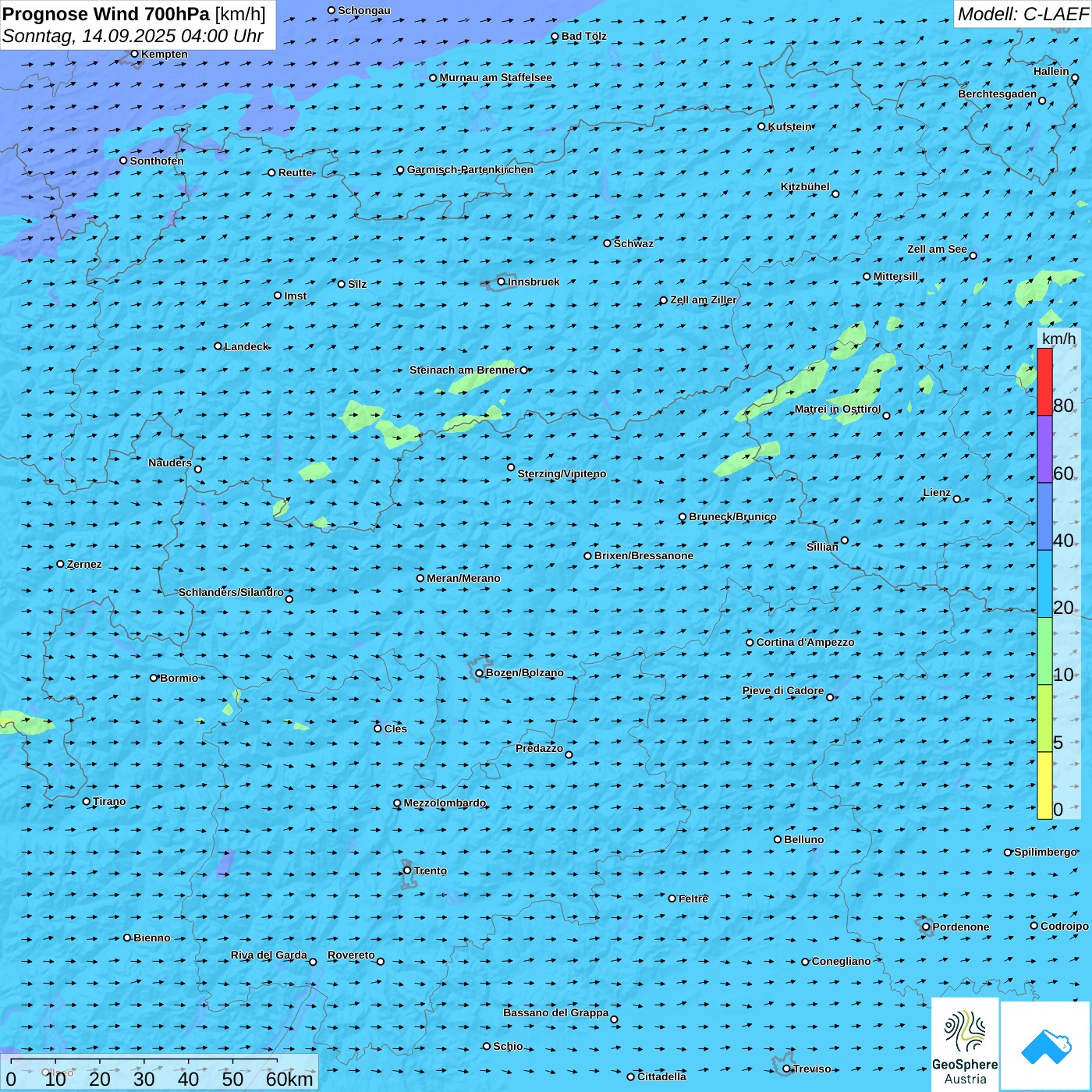The width and height of the screenshot is (1092, 1092).
Task: Select the yellow 0–5 legend segment
Action: [x=1044, y=785]
